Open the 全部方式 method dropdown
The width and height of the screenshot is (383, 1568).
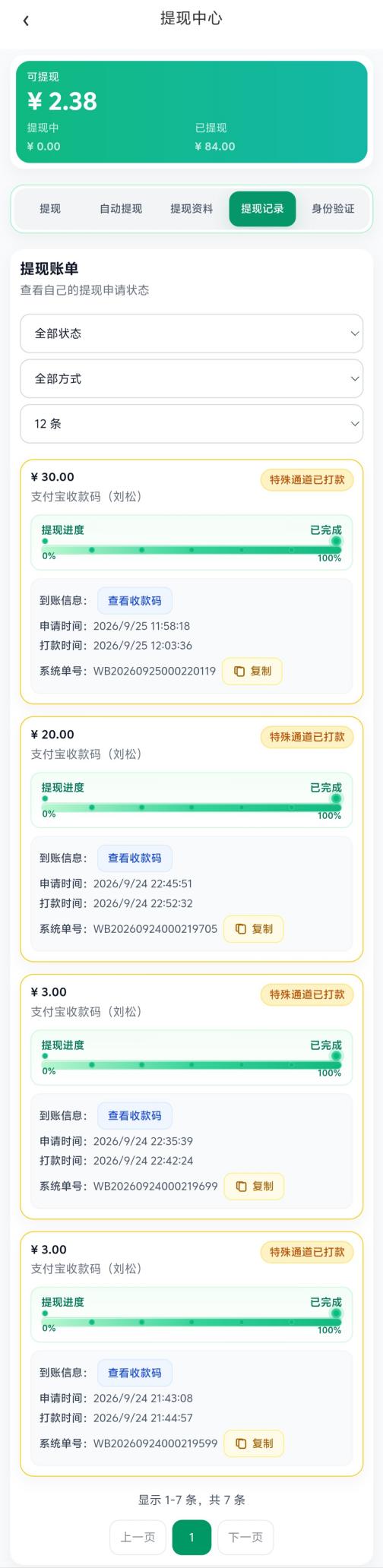(x=191, y=378)
